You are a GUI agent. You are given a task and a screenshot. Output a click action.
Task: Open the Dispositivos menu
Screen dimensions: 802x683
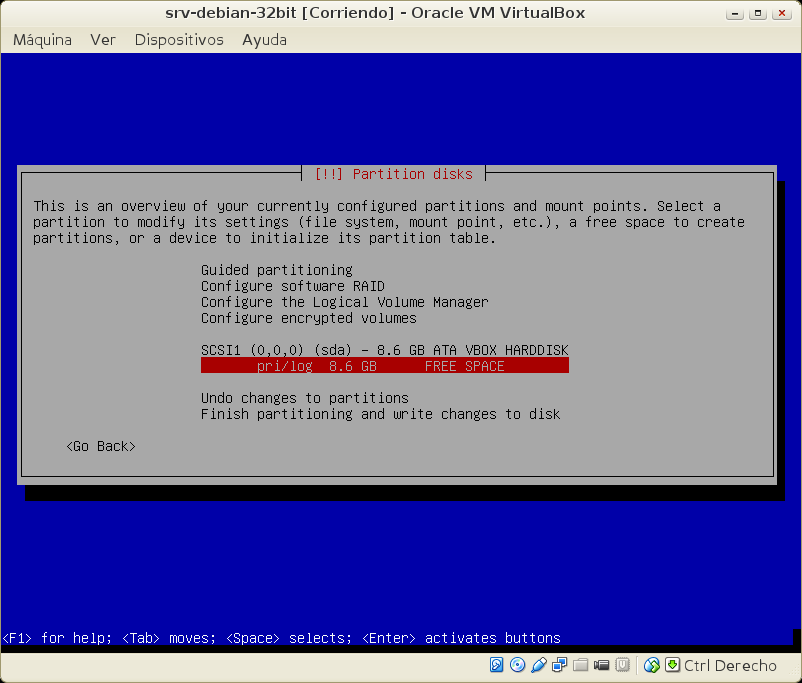179,40
